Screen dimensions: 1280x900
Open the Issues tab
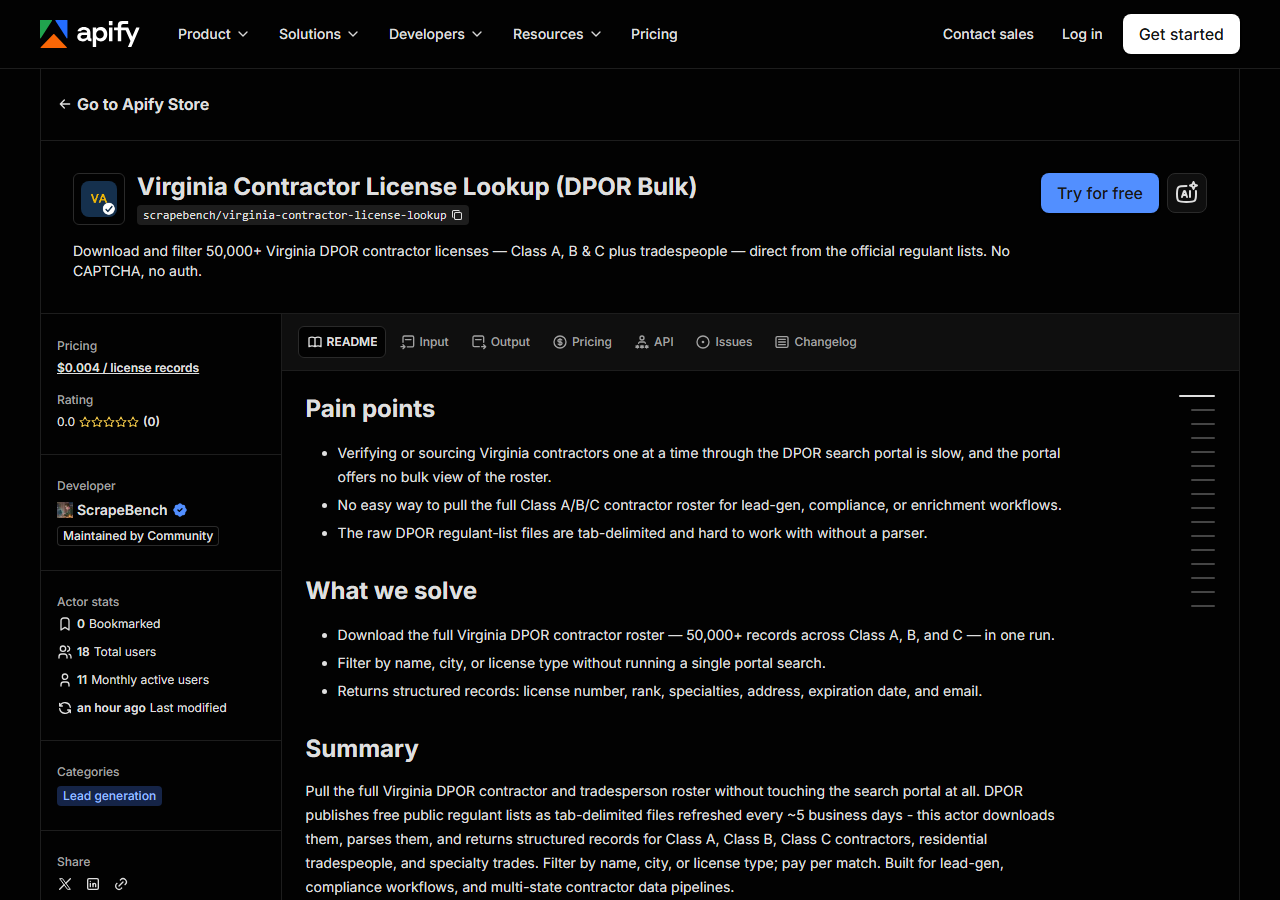pos(724,342)
